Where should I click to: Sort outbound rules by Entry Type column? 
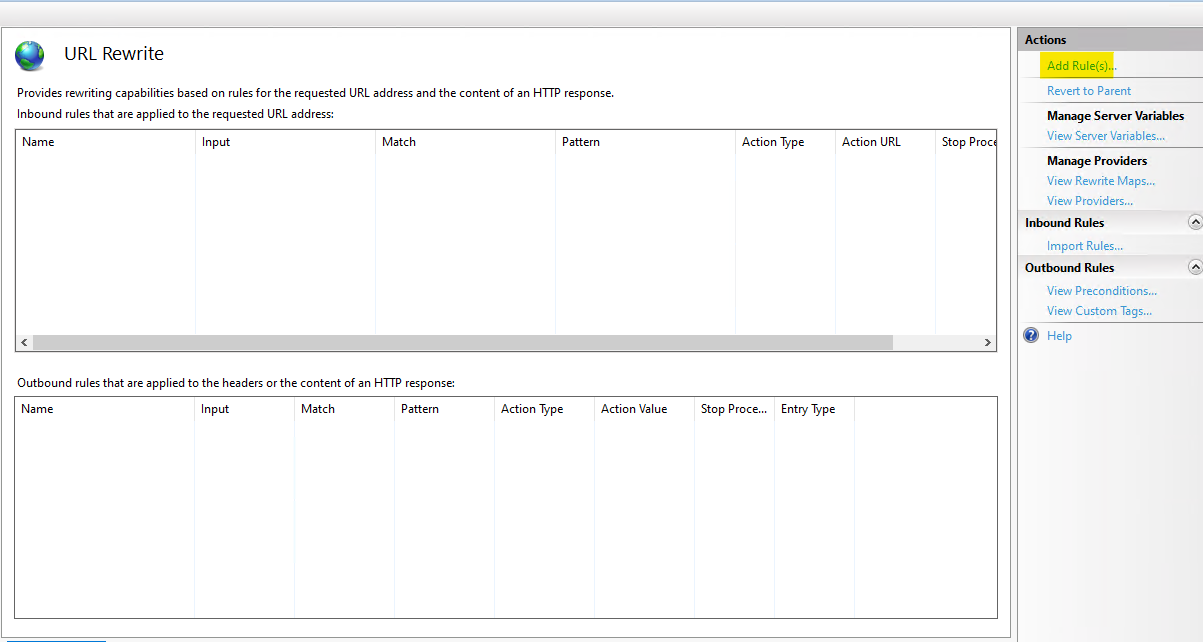tap(814, 409)
